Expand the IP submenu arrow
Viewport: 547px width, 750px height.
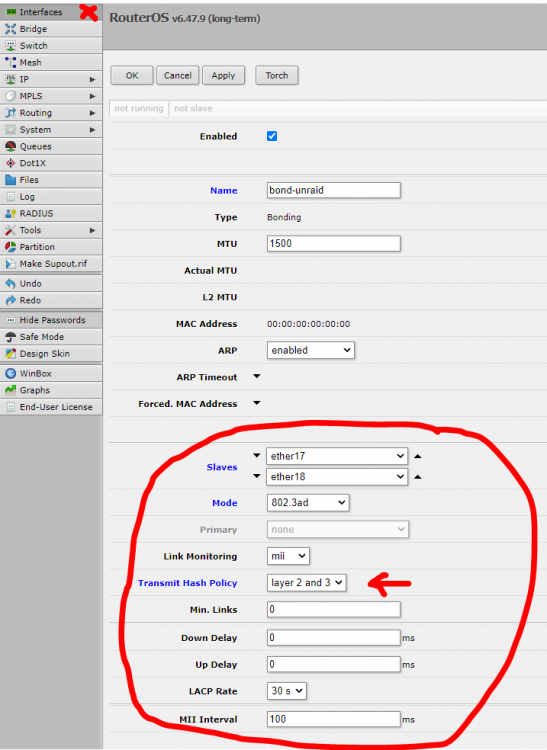coord(93,79)
